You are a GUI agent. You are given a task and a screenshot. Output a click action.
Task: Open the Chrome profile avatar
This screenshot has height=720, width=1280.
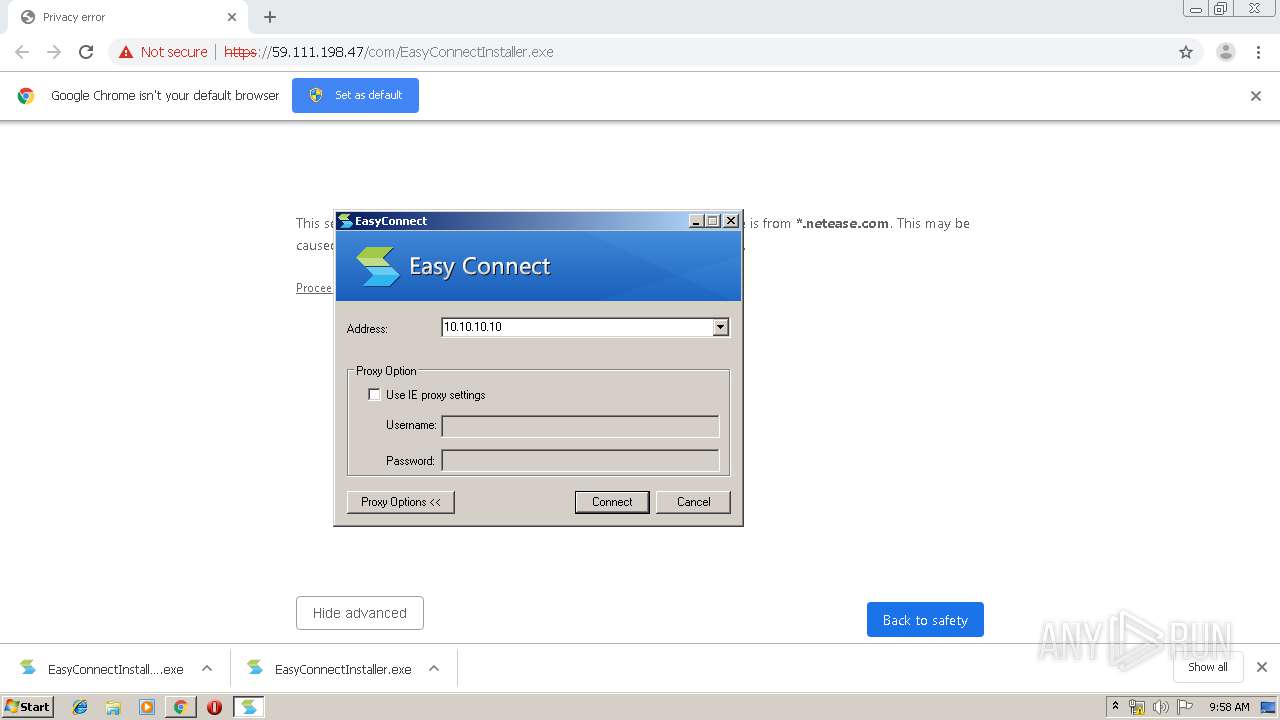pyautogui.click(x=1225, y=52)
